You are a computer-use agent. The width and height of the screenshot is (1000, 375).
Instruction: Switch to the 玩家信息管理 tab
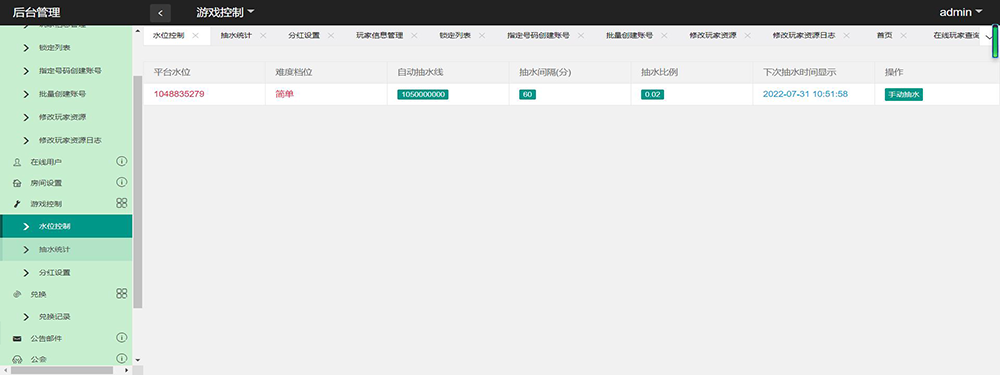pyautogui.click(x=379, y=36)
